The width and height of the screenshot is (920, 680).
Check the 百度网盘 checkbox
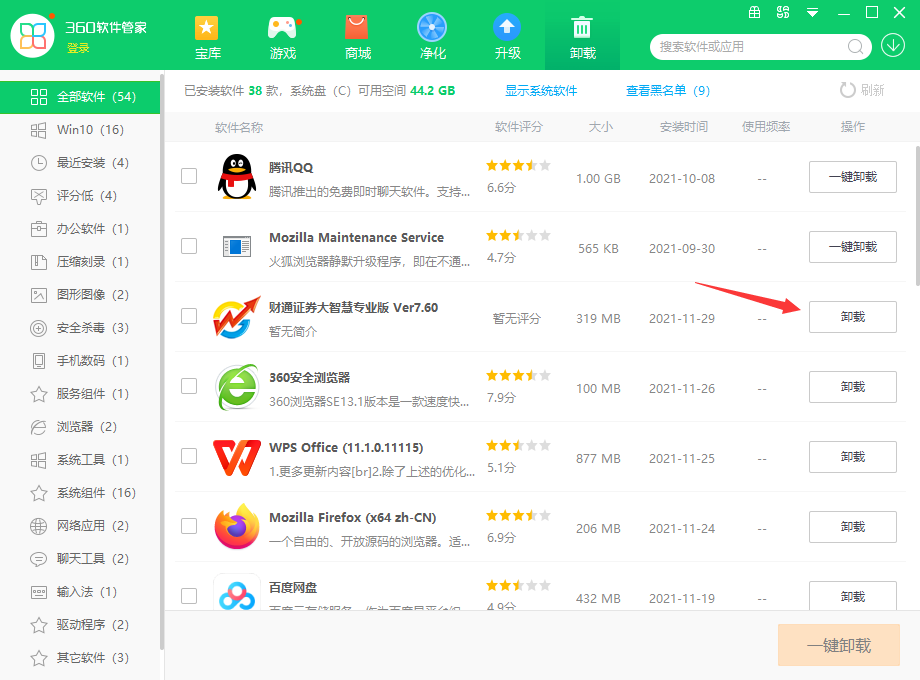point(189,596)
